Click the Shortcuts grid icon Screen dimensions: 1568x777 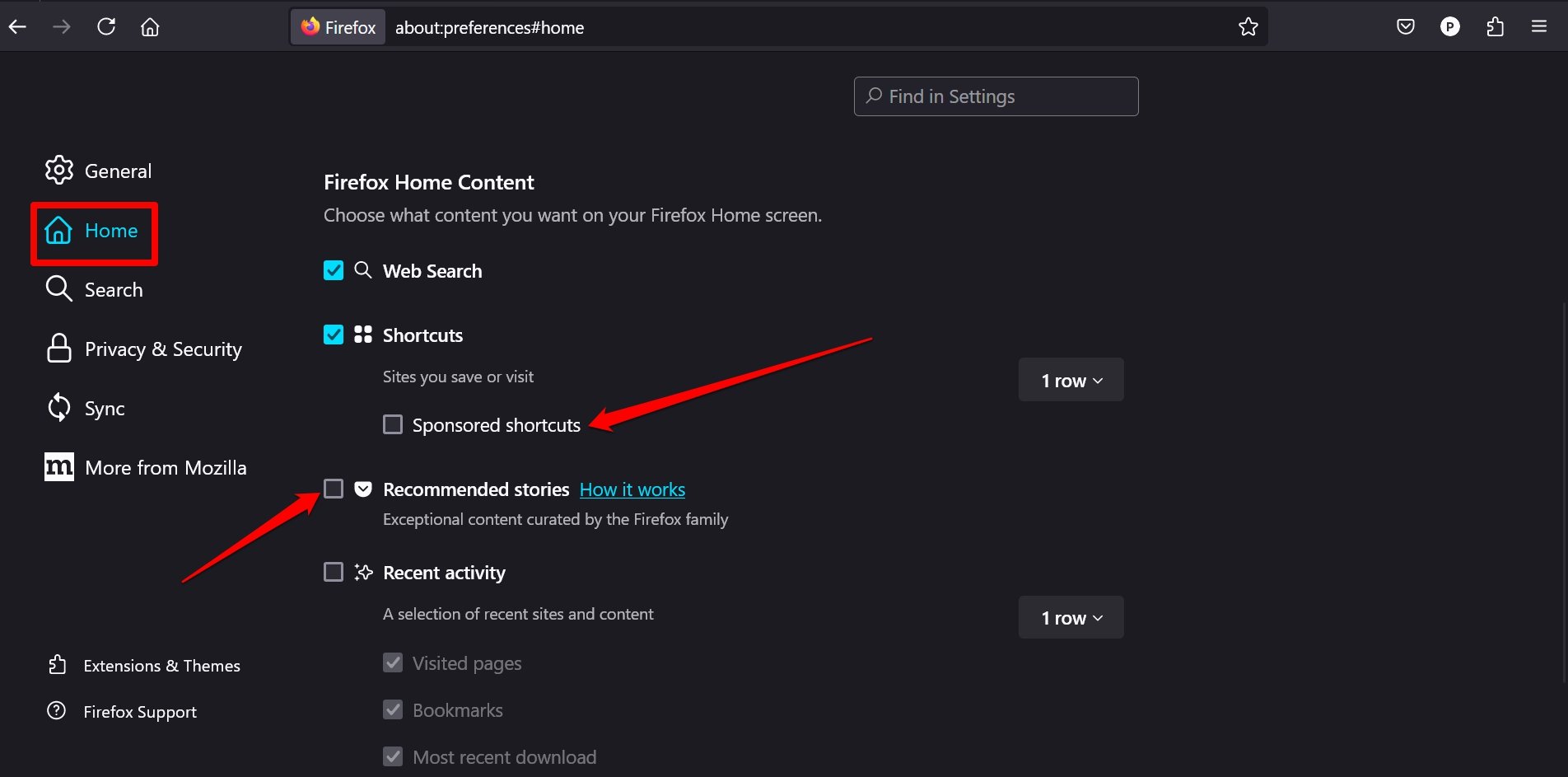[x=363, y=335]
